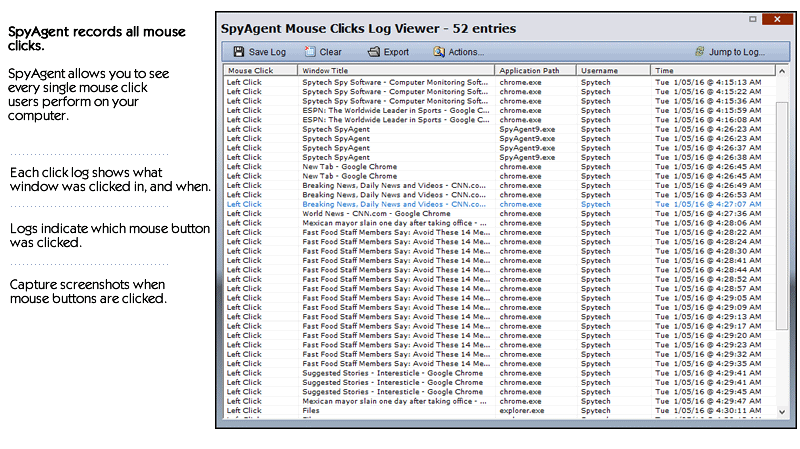The height and width of the screenshot is (449, 800).
Task: Select Suggested Stories entry at 4:29:45 AM
Action: coord(499,391)
